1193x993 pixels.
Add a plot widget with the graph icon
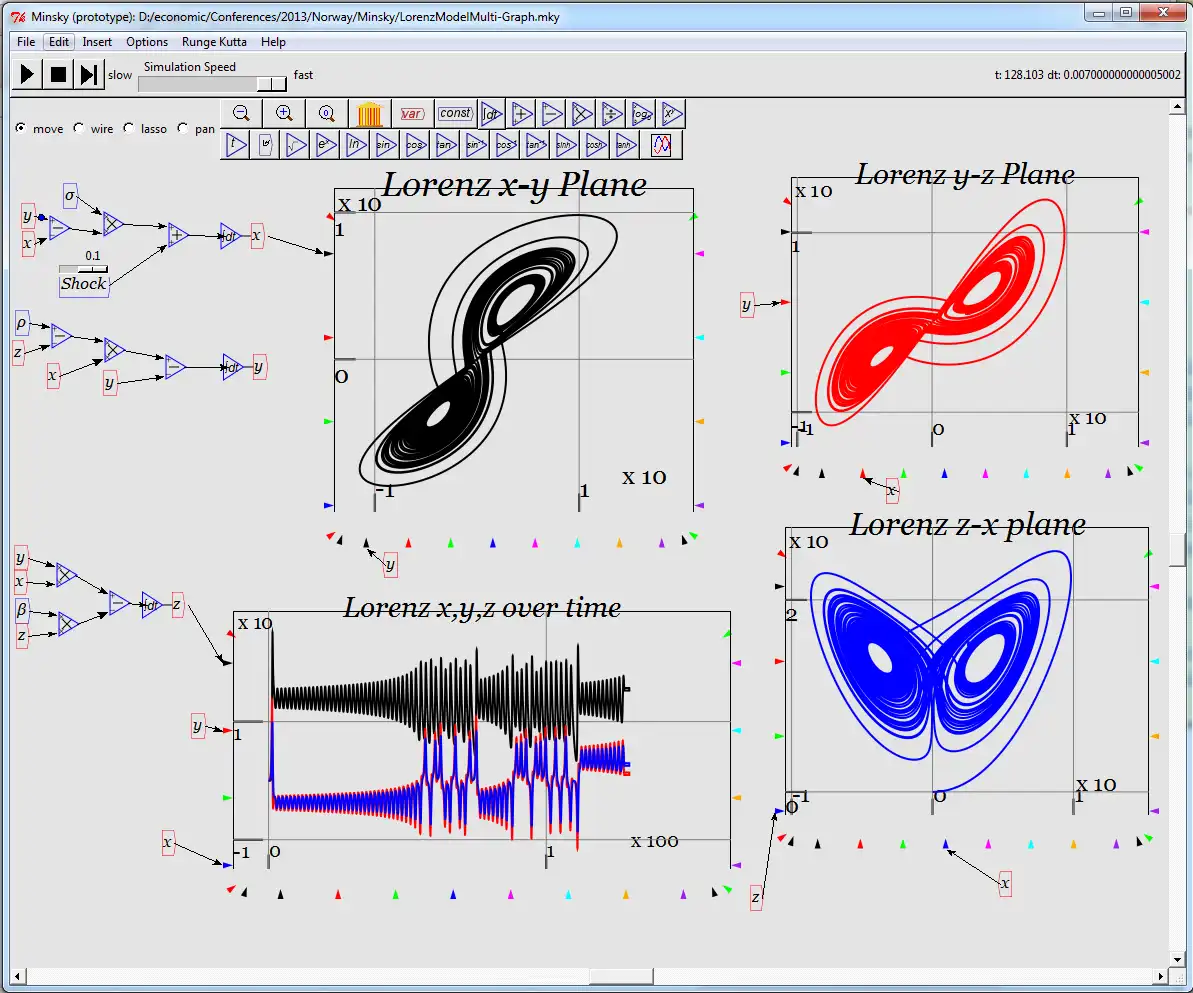click(660, 145)
